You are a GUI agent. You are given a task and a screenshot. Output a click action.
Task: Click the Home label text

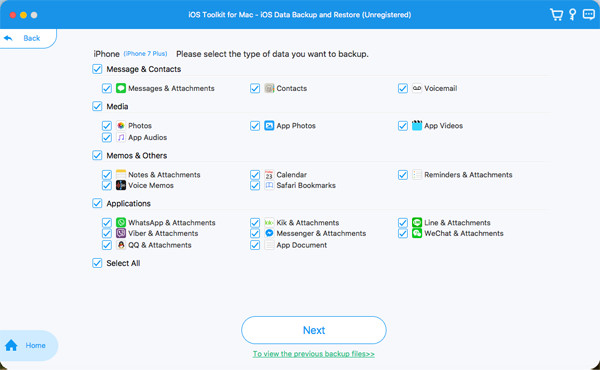coord(36,345)
